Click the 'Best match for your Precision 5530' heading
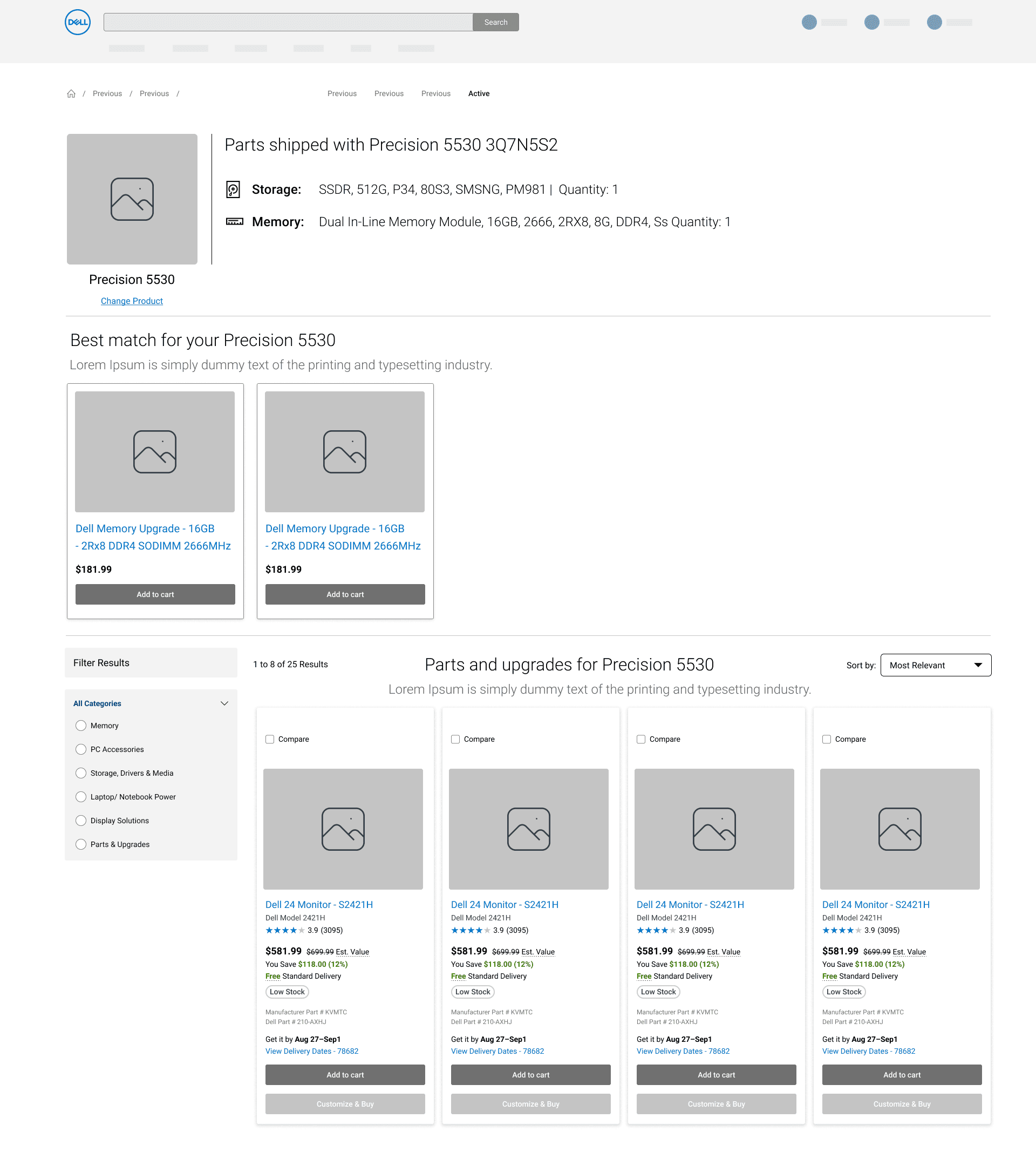Screen dimensions: 1036x1159 coord(203,341)
